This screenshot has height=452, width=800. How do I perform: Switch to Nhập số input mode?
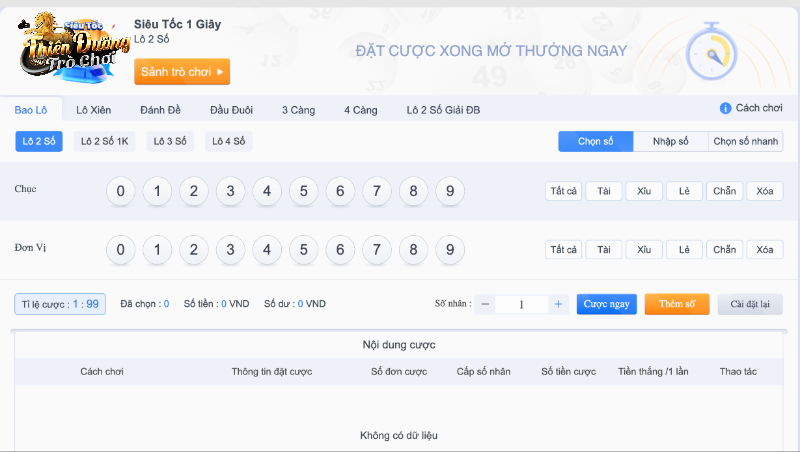(670, 142)
